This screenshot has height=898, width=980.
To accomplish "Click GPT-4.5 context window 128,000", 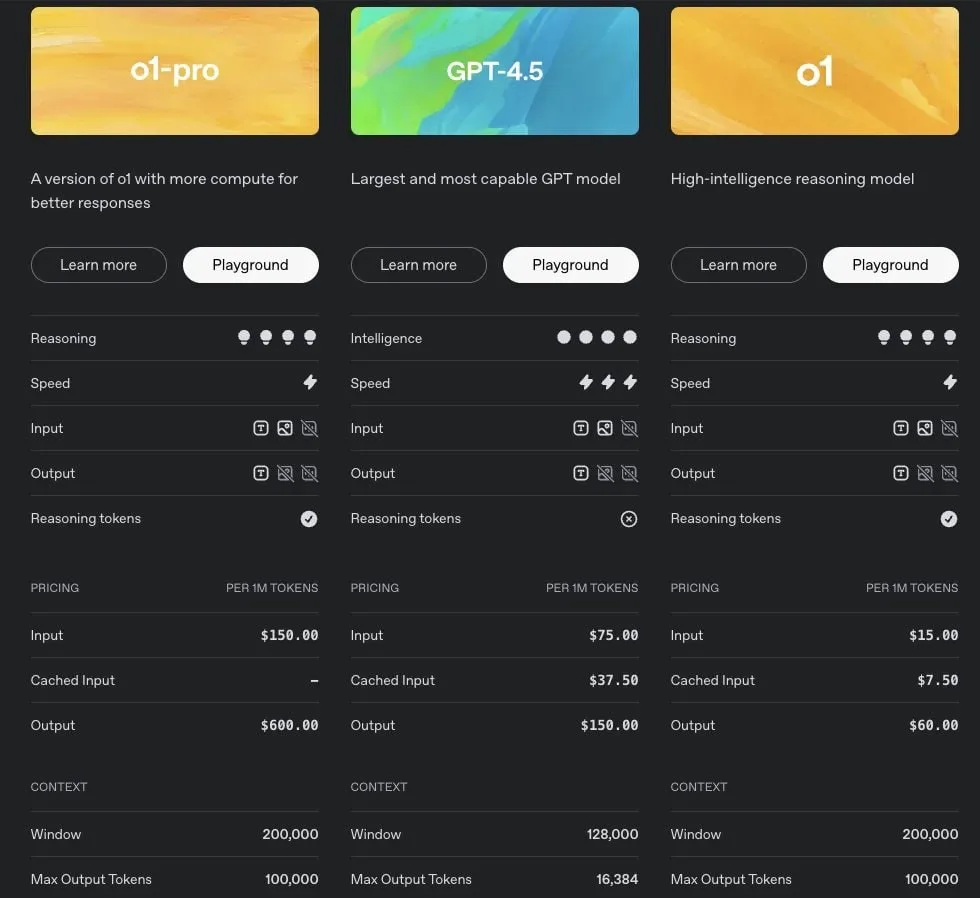I will coord(612,834).
